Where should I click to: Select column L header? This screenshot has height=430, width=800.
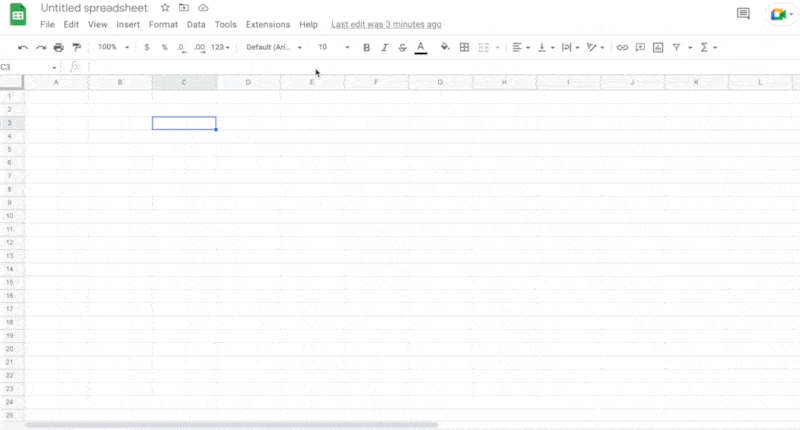[760, 82]
